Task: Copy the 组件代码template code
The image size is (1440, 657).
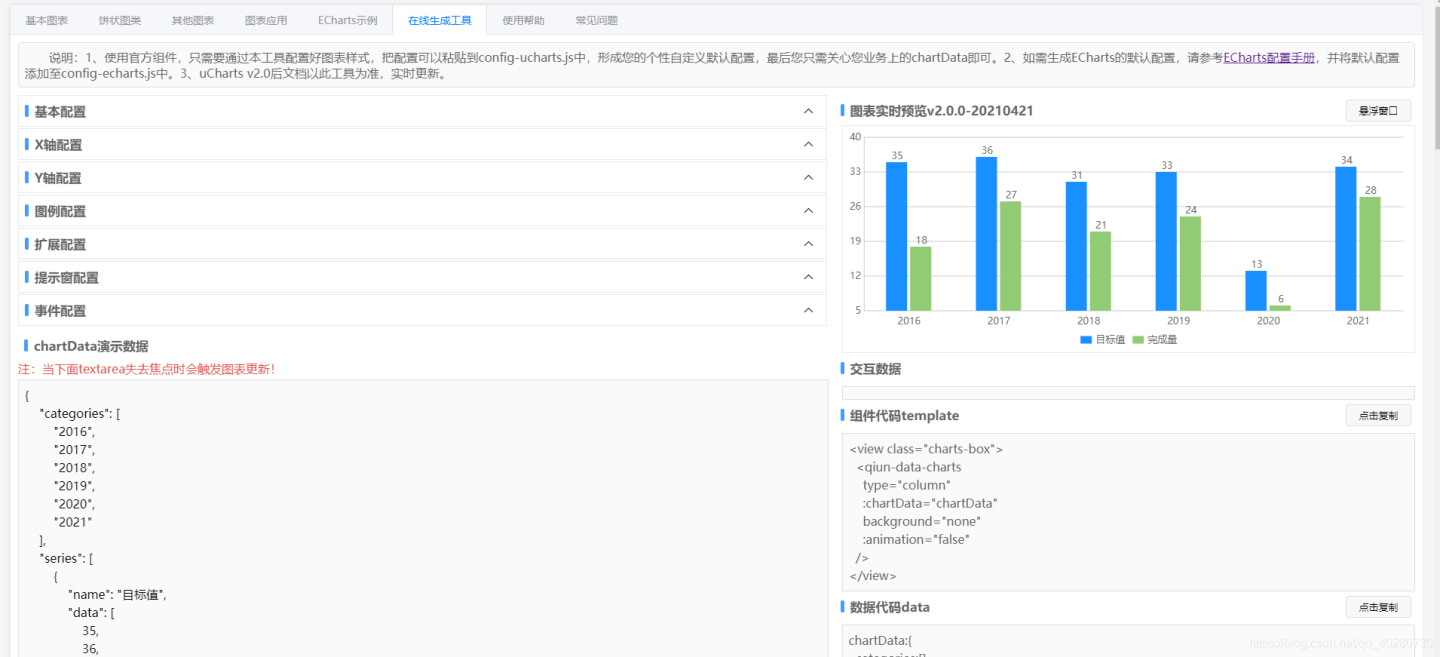Action: 1377,414
